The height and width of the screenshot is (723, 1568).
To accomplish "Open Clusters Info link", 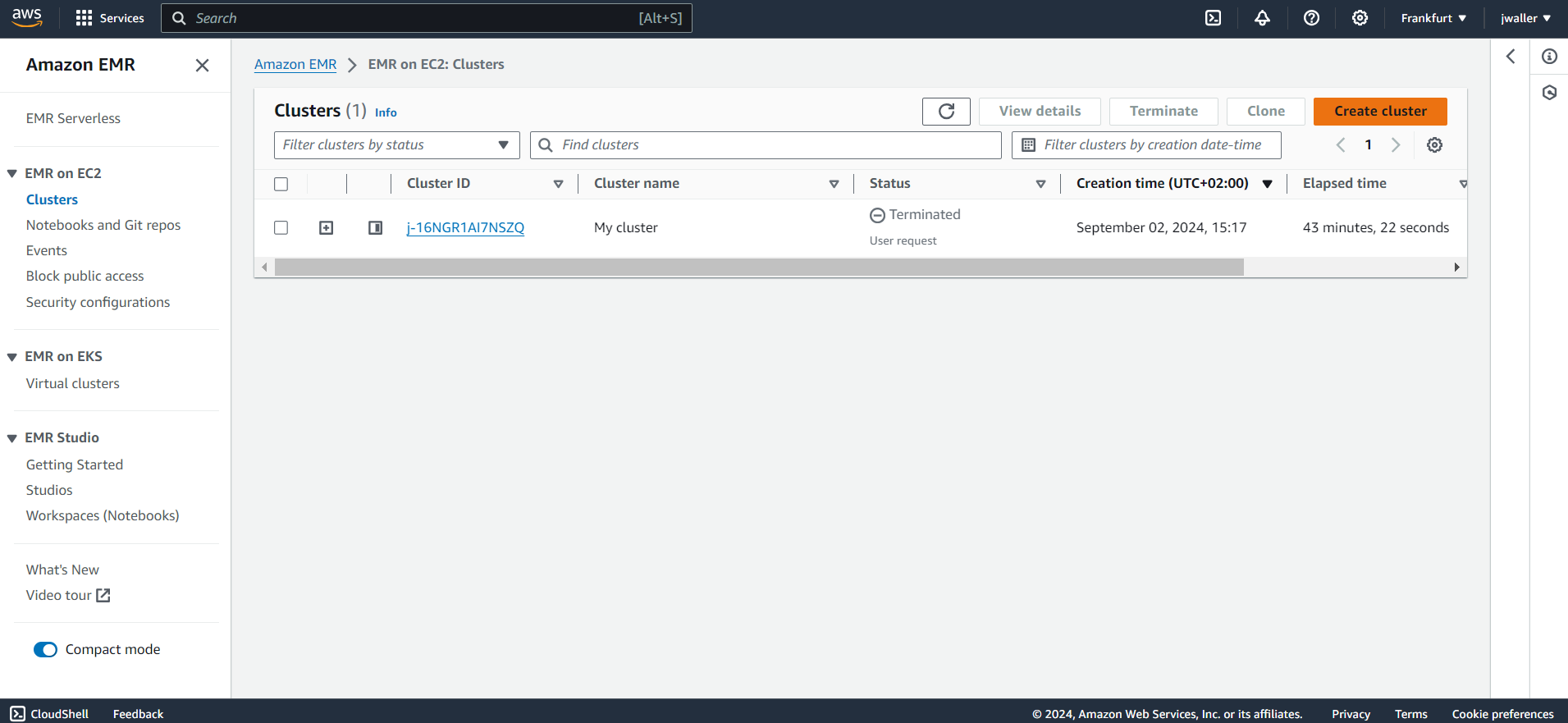I will click(x=386, y=112).
